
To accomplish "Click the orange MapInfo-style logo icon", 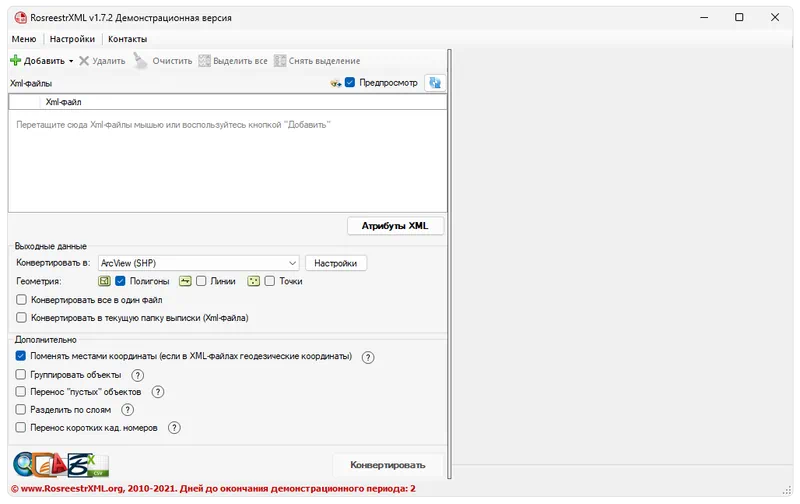I will [x=42, y=465].
